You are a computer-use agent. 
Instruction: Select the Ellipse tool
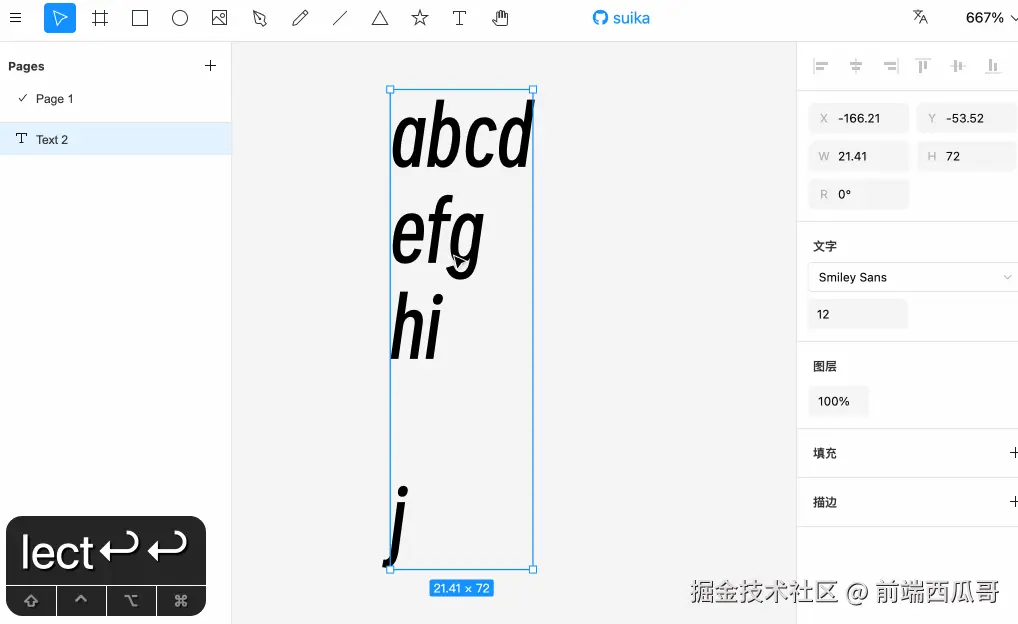pyautogui.click(x=180, y=18)
